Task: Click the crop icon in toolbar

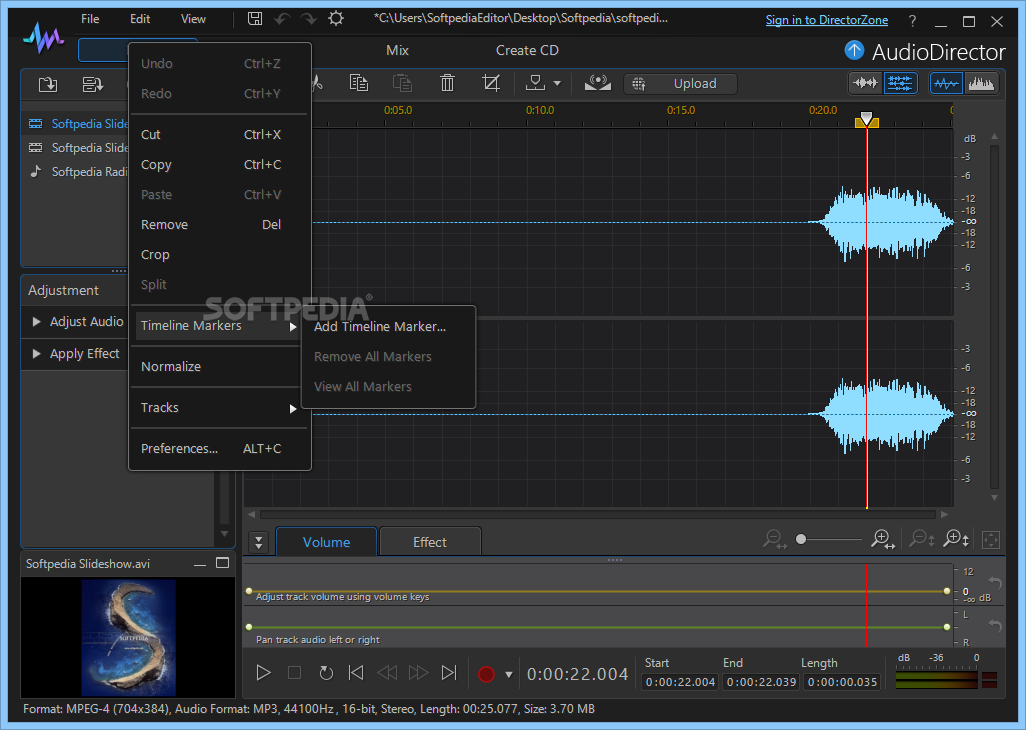Action: pyautogui.click(x=491, y=83)
